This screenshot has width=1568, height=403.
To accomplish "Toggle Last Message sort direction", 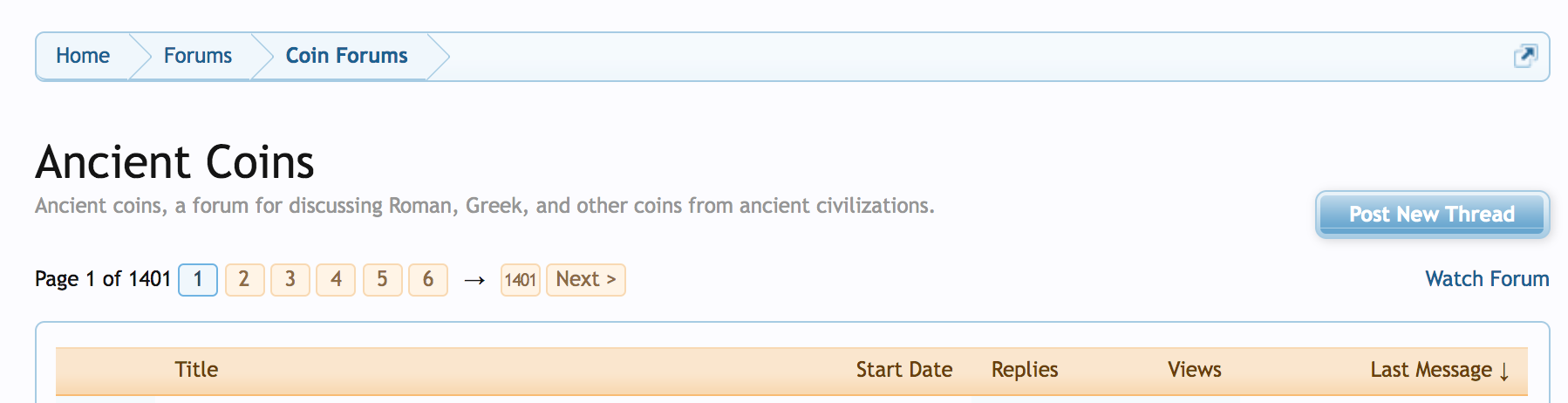I will coord(1439,370).
